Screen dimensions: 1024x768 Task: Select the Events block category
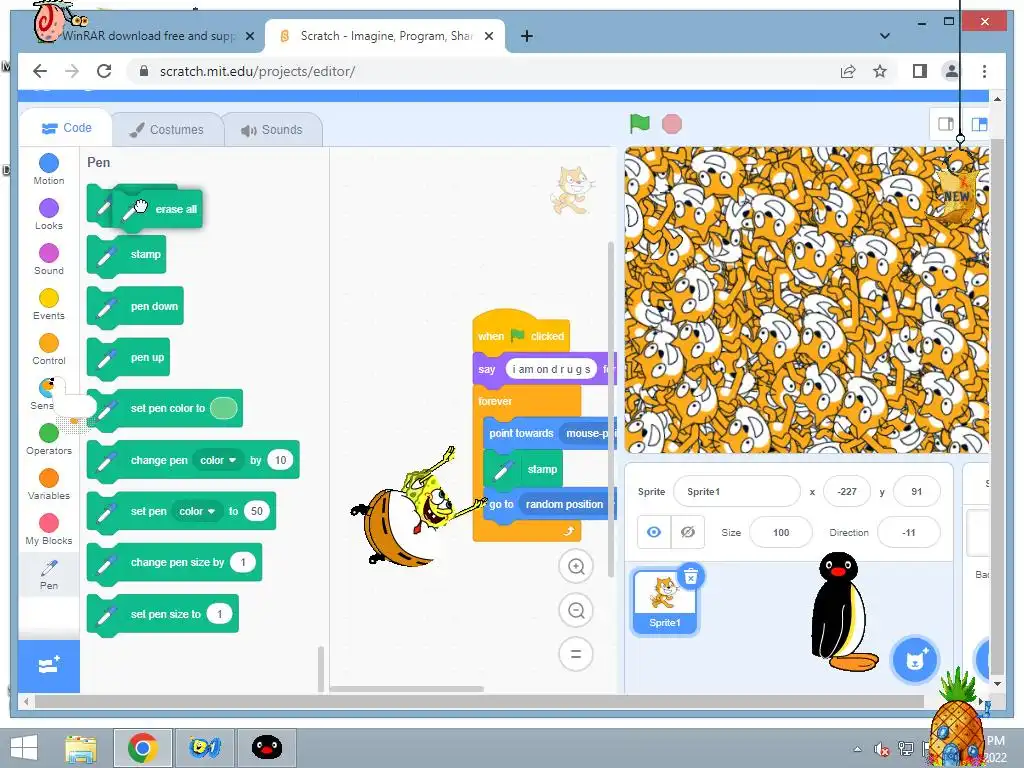tap(49, 304)
